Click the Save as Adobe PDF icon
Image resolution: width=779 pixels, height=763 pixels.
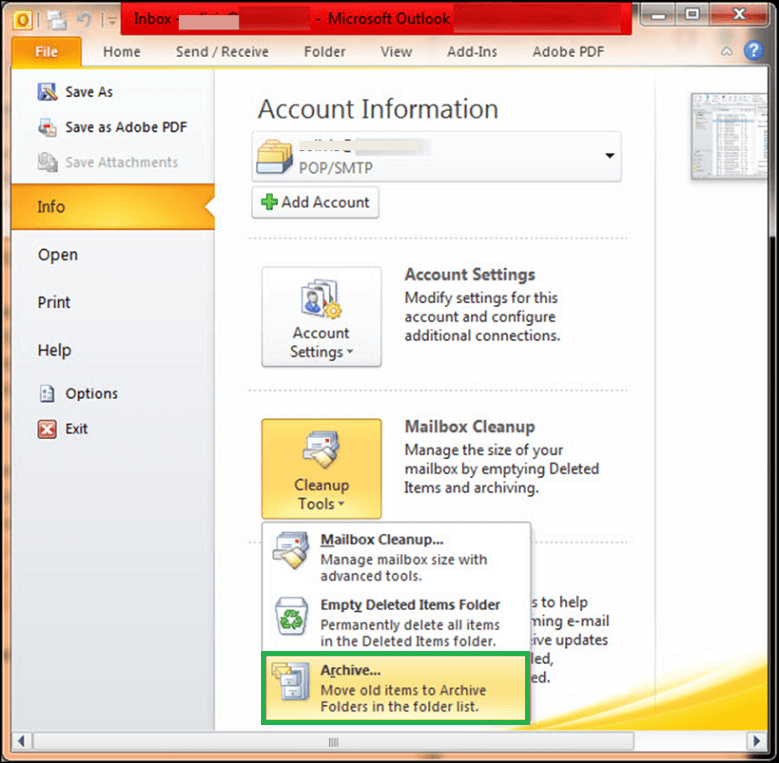[47, 127]
